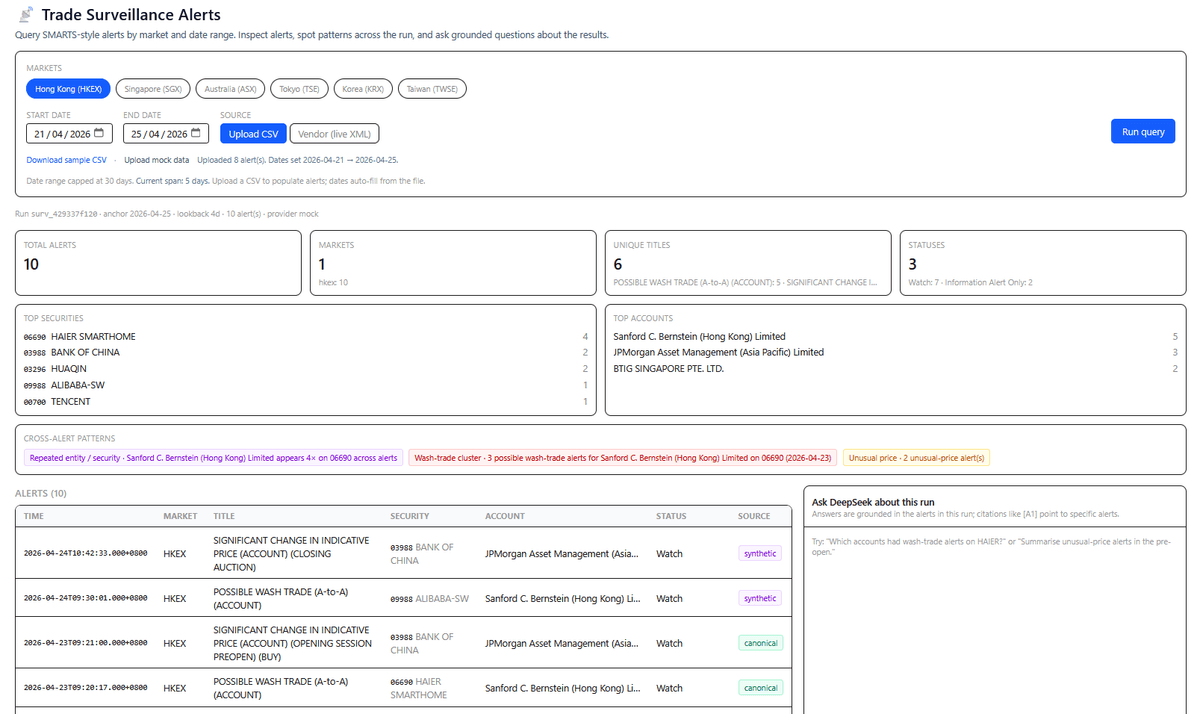
Task: Select JPMorgan Asset Management in Top Accounts
Action: point(896,353)
